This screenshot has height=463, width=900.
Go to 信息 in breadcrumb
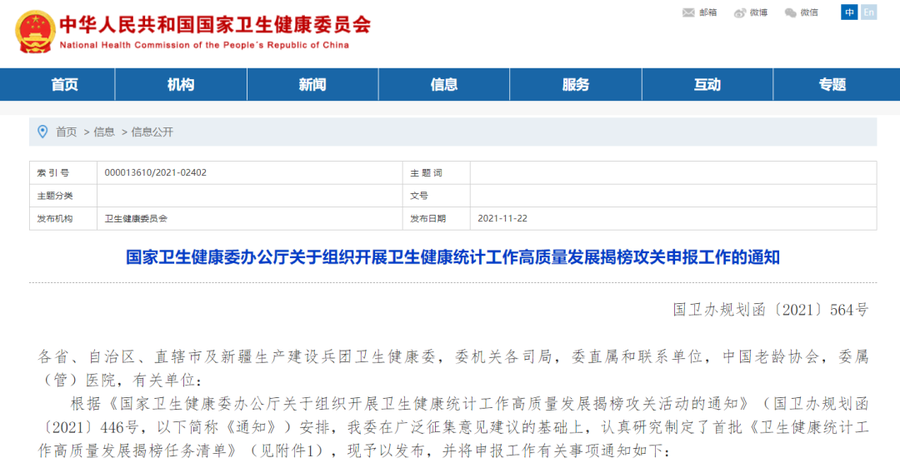[104, 132]
